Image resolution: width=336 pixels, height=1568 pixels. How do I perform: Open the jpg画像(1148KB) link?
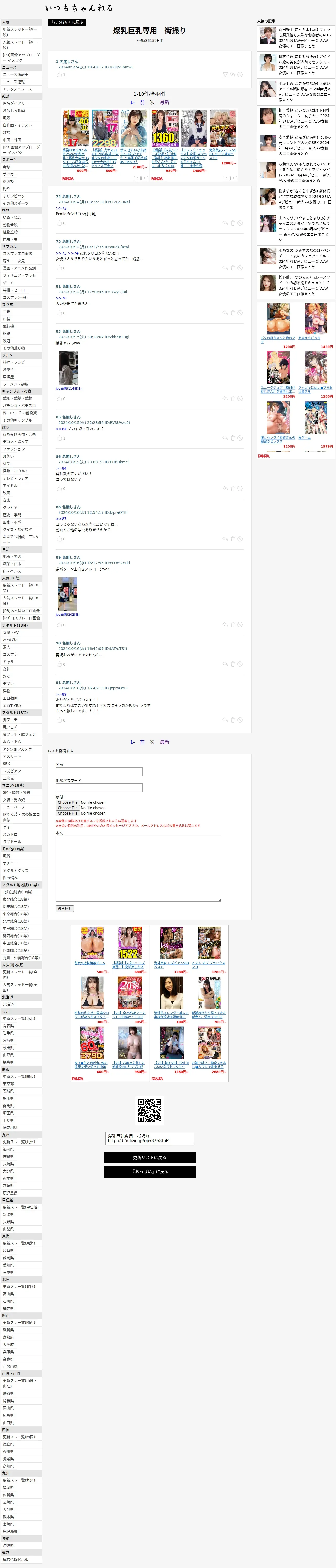(68, 388)
